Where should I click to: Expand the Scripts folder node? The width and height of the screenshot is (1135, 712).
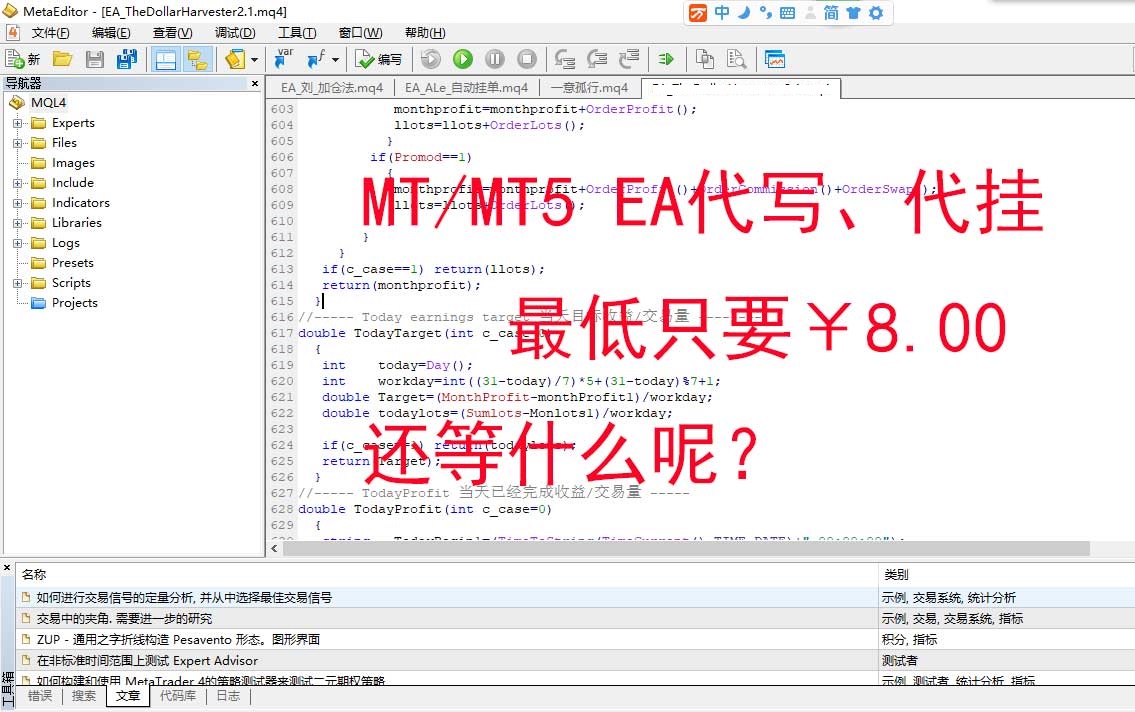coord(17,283)
